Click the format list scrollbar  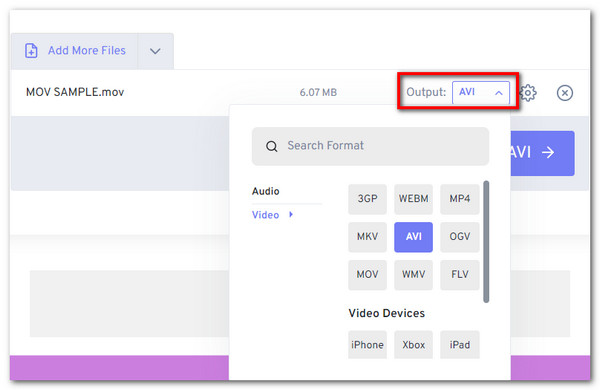pos(486,242)
